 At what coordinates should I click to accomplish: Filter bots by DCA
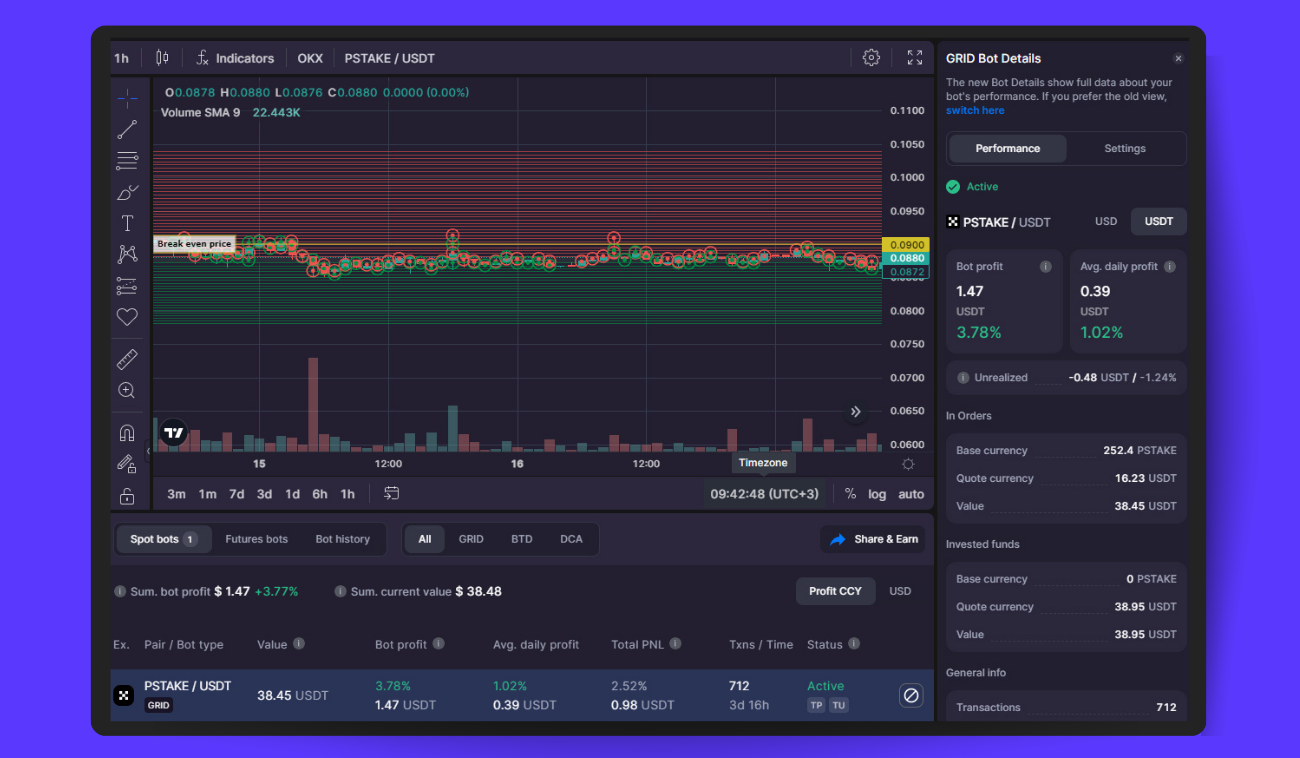tap(571, 539)
